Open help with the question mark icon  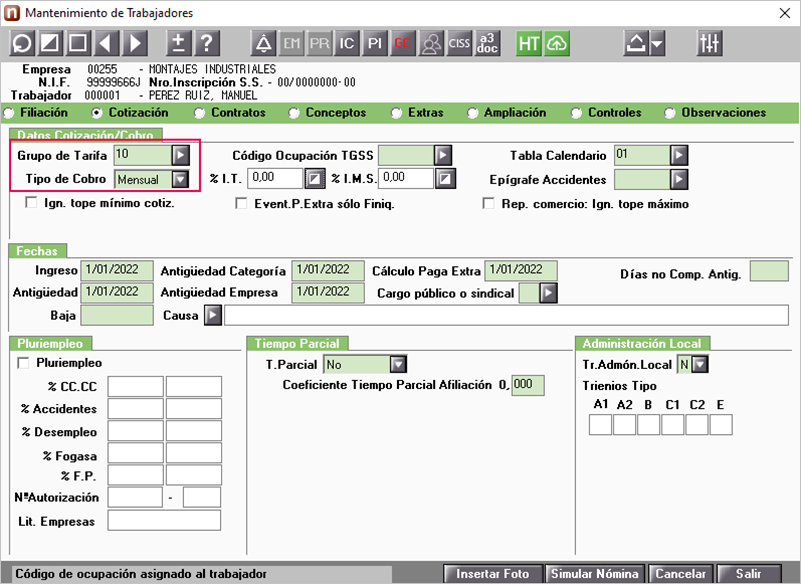click(x=207, y=43)
